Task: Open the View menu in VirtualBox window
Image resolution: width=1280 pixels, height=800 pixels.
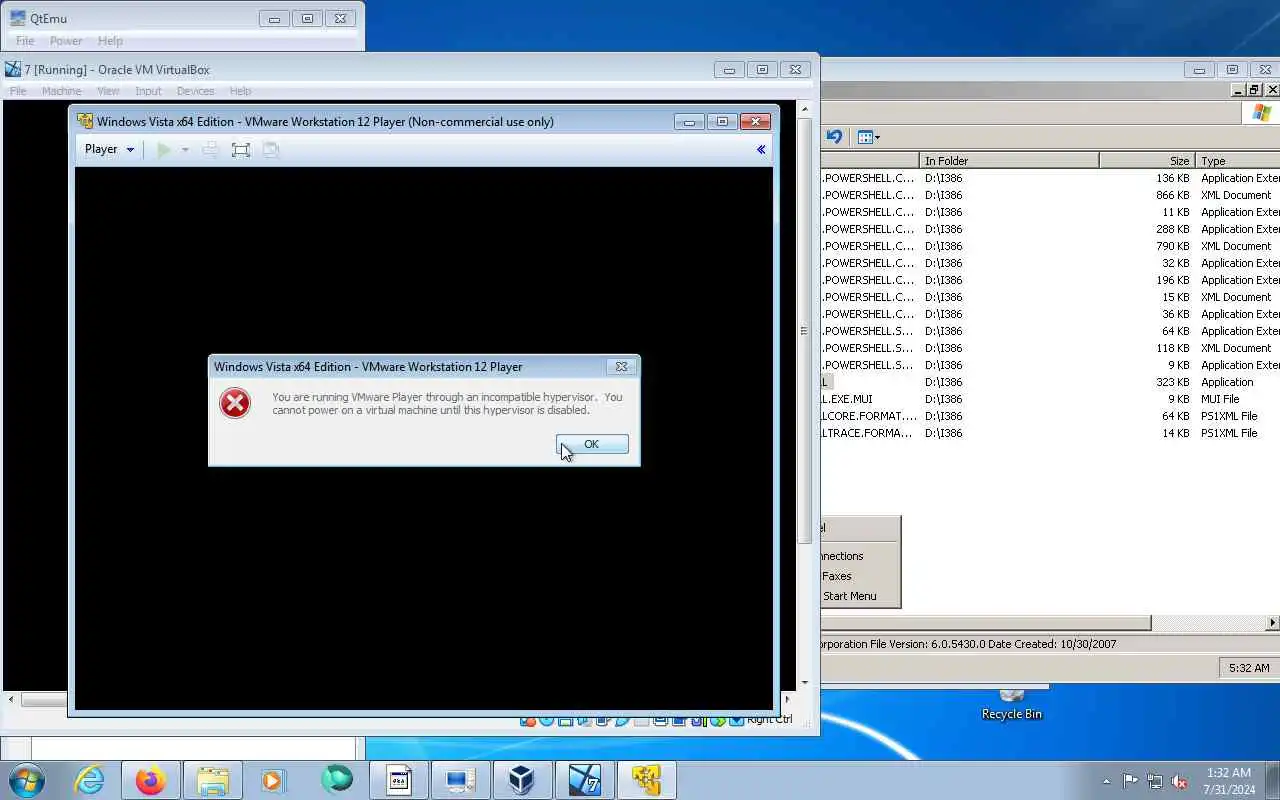Action: 108,91
